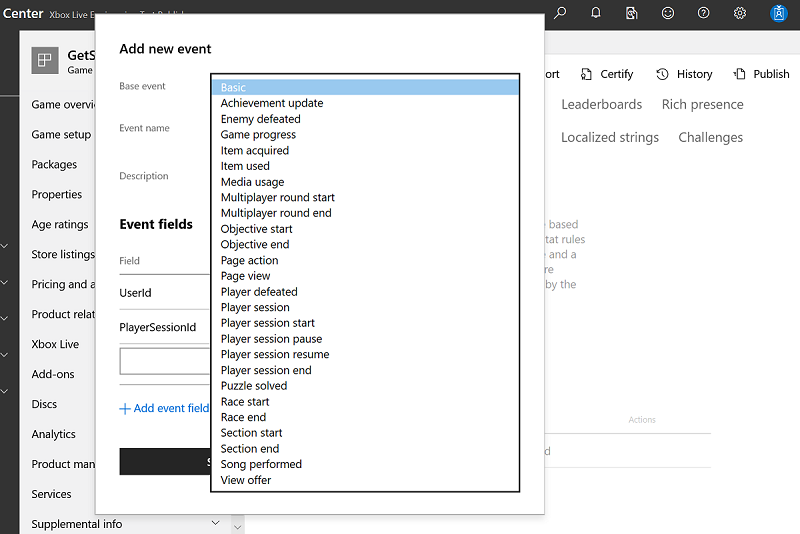Open the Rich presence tab
Screen dimensions: 800x534
pos(703,105)
